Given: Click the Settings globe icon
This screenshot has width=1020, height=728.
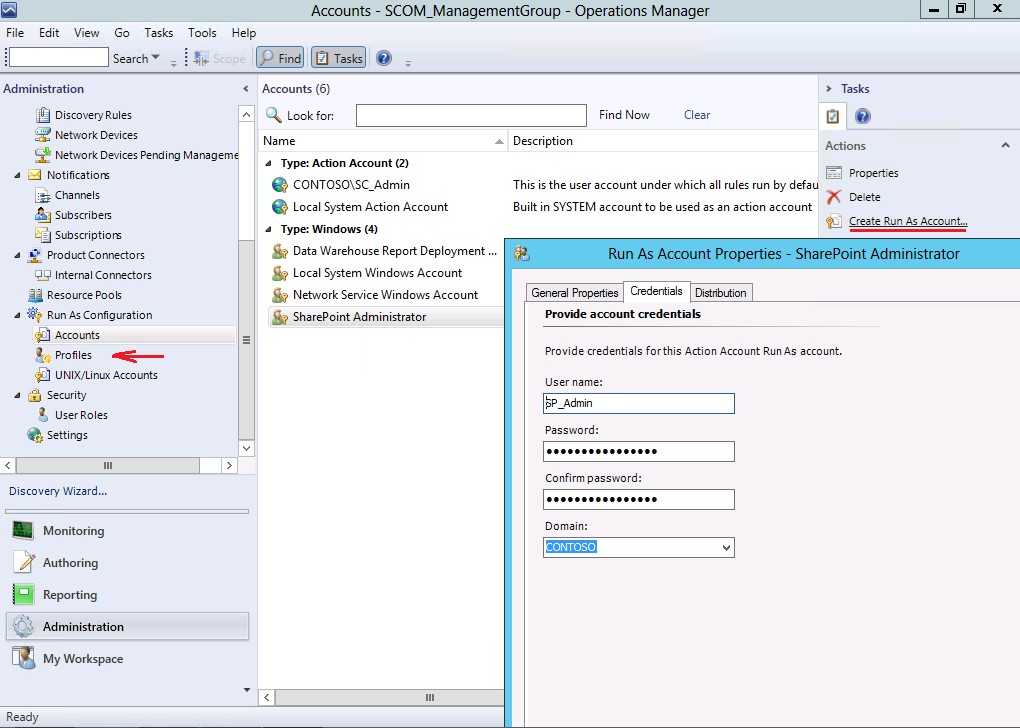Looking at the screenshot, I should point(35,435).
